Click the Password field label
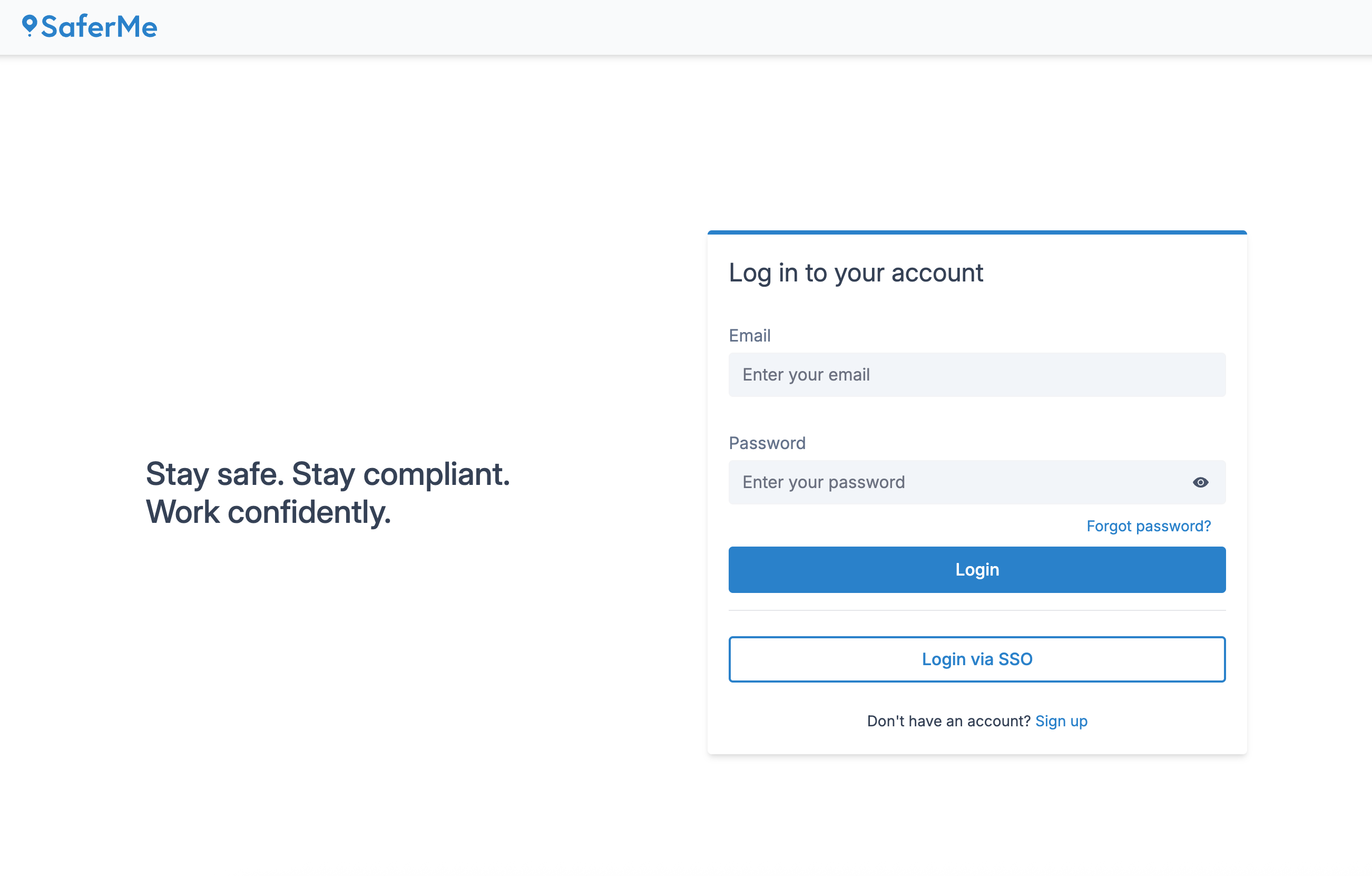The height and width of the screenshot is (876, 1372). (x=767, y=443)
